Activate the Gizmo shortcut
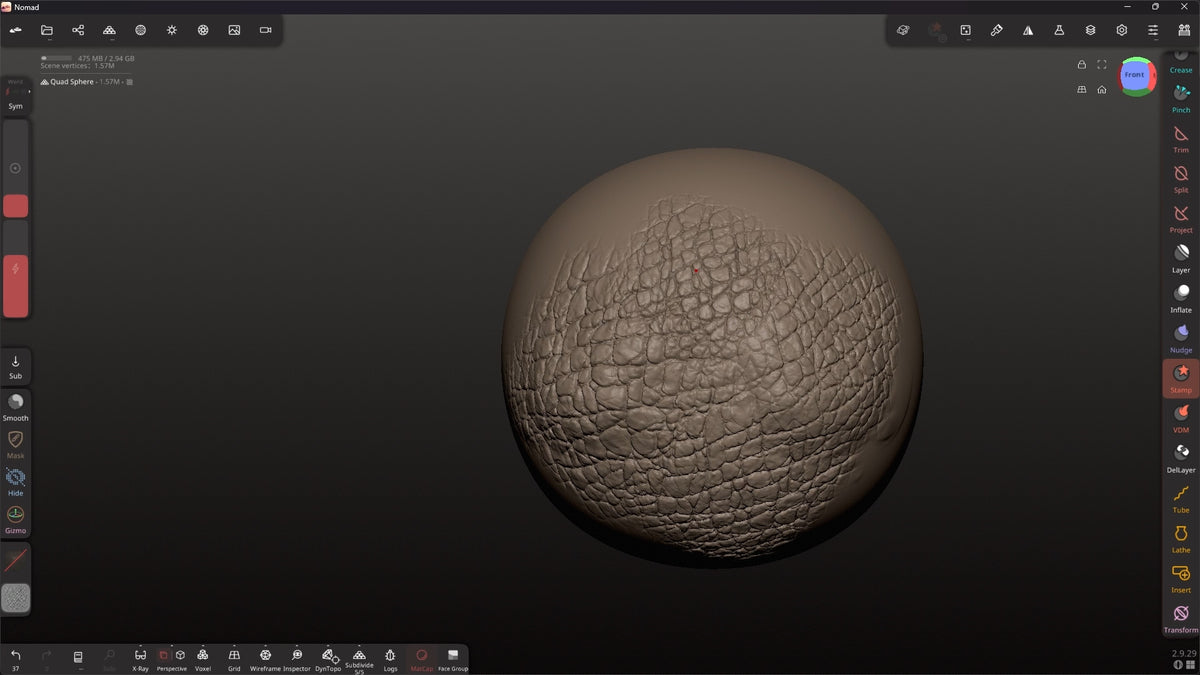This screenshot has height=675, width=1200. point(15,519)
